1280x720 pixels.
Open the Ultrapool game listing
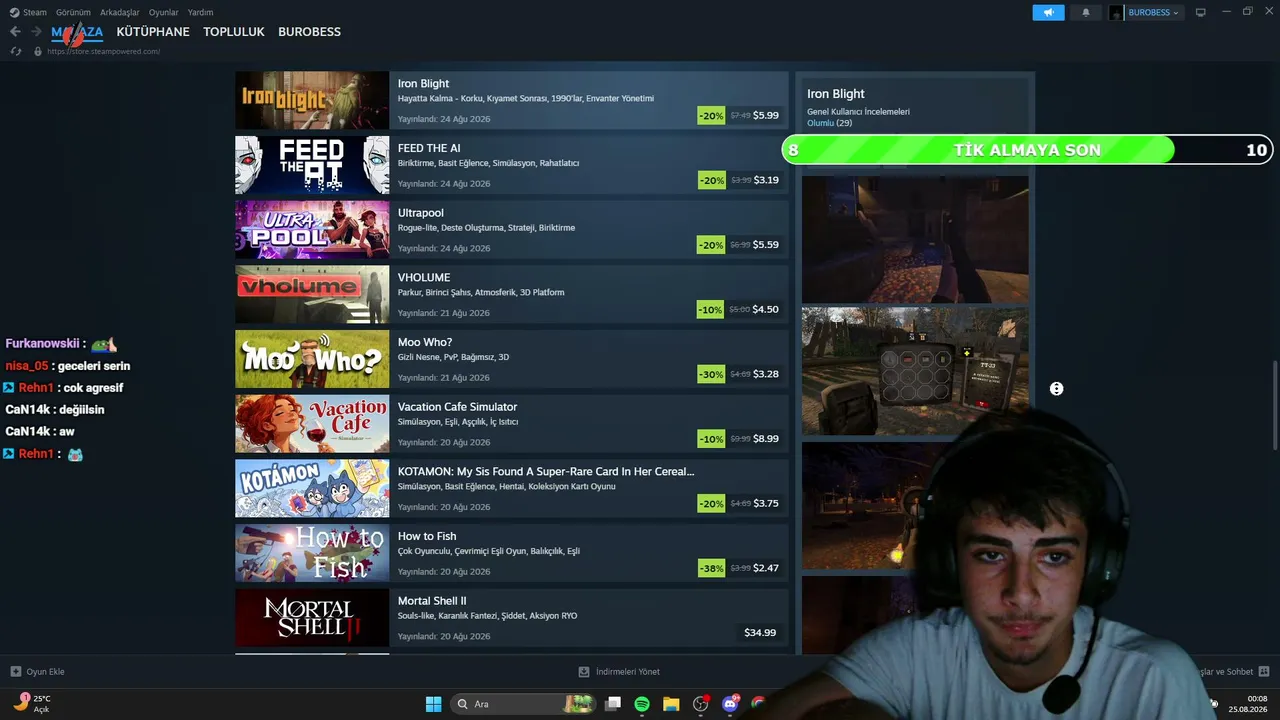512,230
